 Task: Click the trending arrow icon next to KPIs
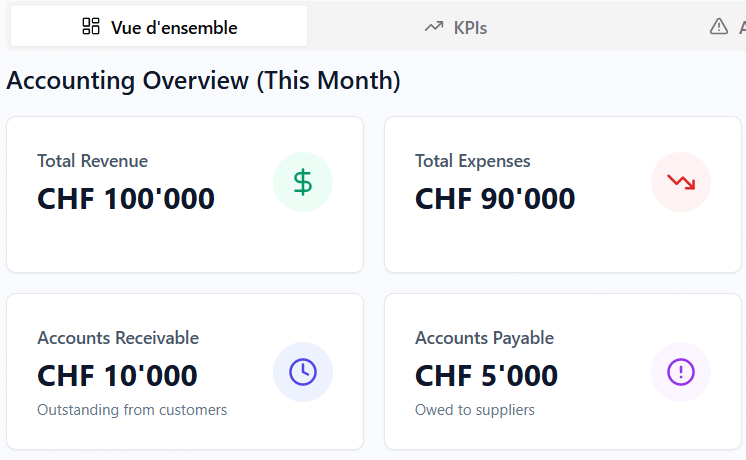[433, 27]
